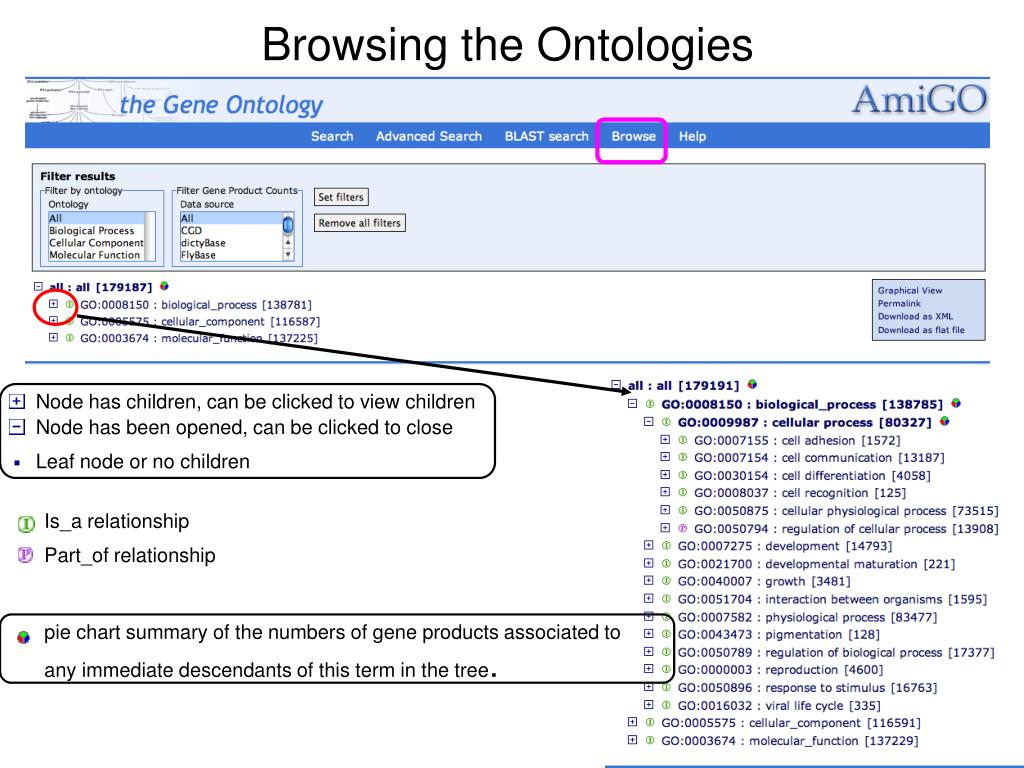Expand cell differentiation [4058] node
The height and width of the screenshot is (768, 1024).
(x=665, y=475)
